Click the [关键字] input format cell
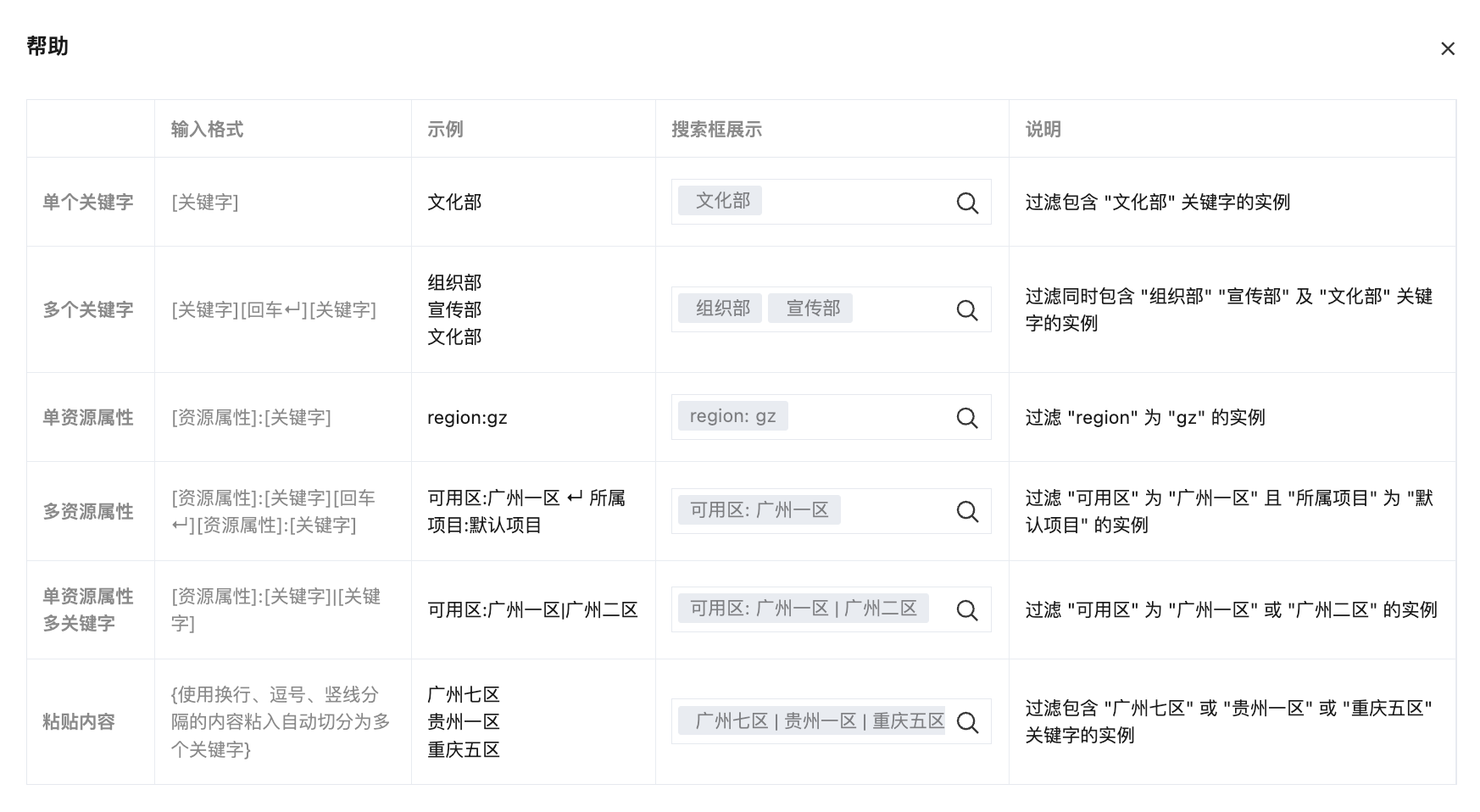 pyautogui.click(x=205, y=202)
